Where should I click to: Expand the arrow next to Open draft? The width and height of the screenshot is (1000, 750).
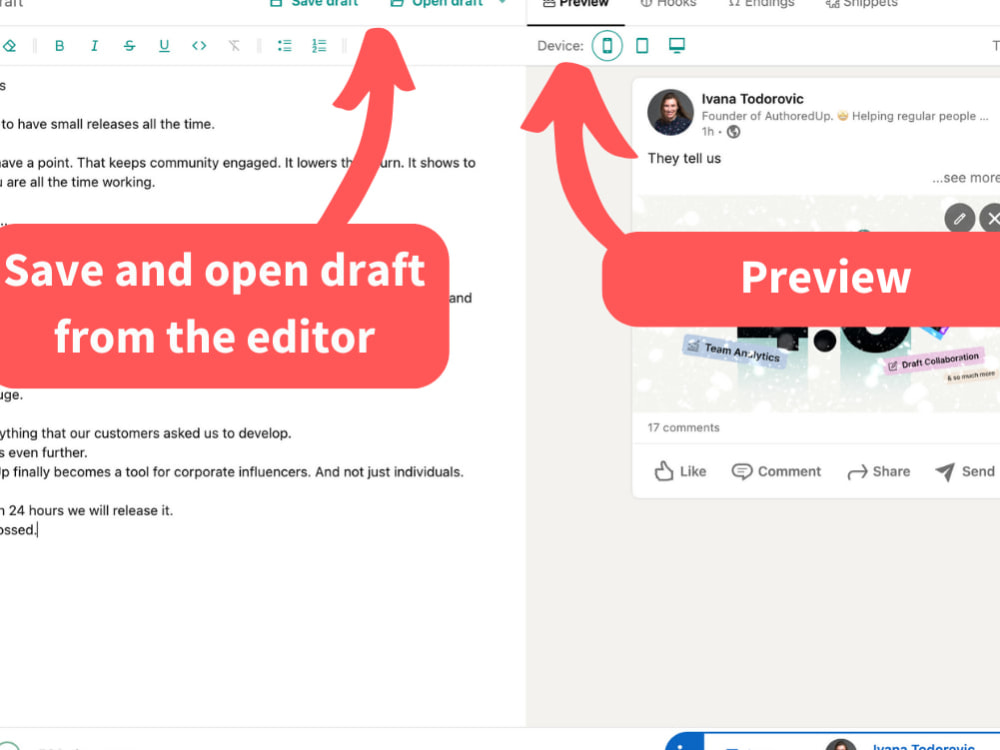pos(503,3)
